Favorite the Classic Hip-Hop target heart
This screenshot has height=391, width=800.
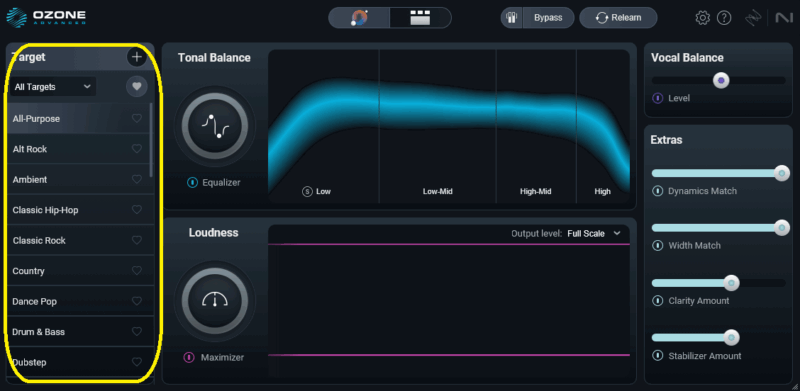137,210
